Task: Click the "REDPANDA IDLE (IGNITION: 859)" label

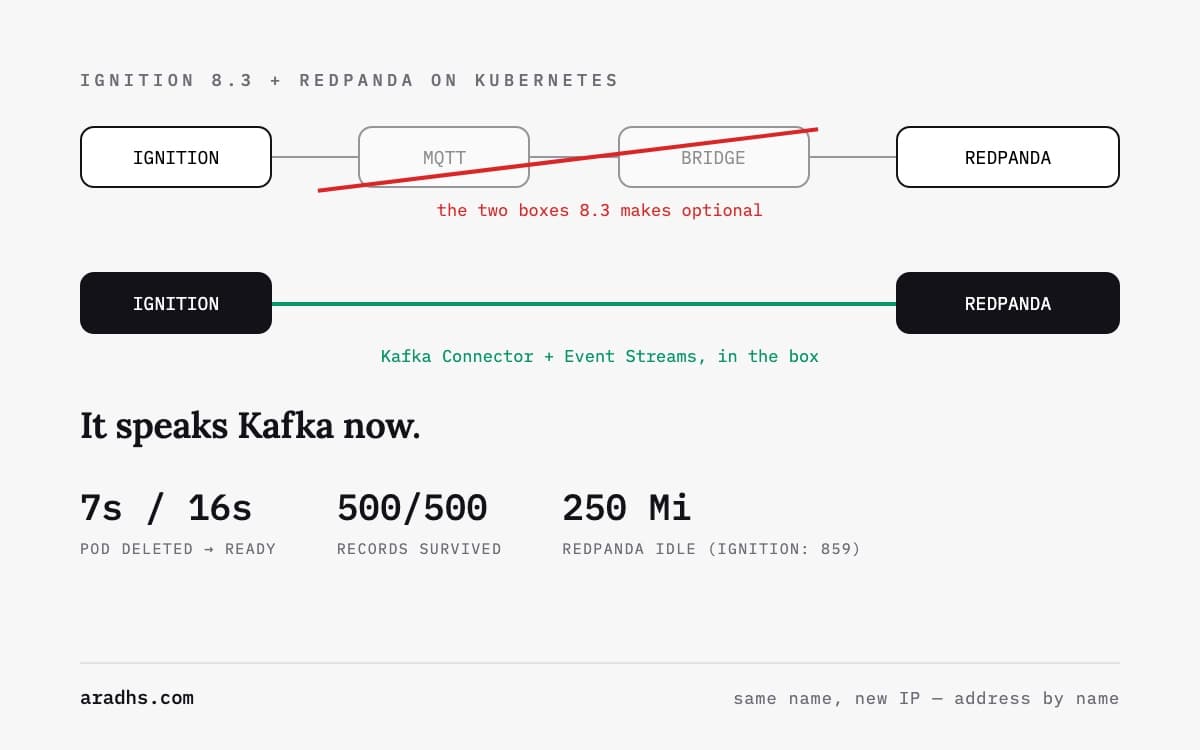Action: [711, 549]
